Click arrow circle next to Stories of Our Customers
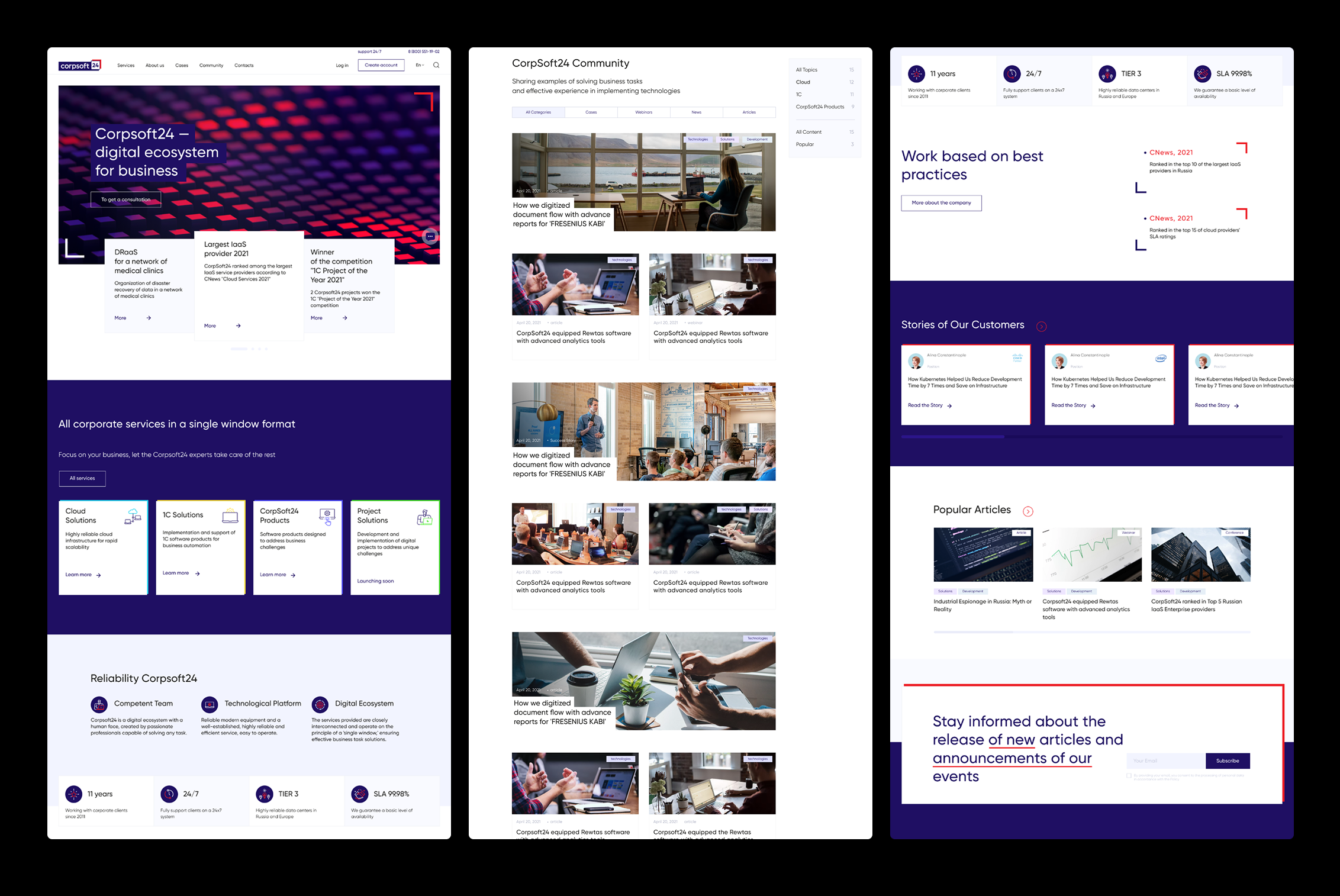 point(1042,326)
